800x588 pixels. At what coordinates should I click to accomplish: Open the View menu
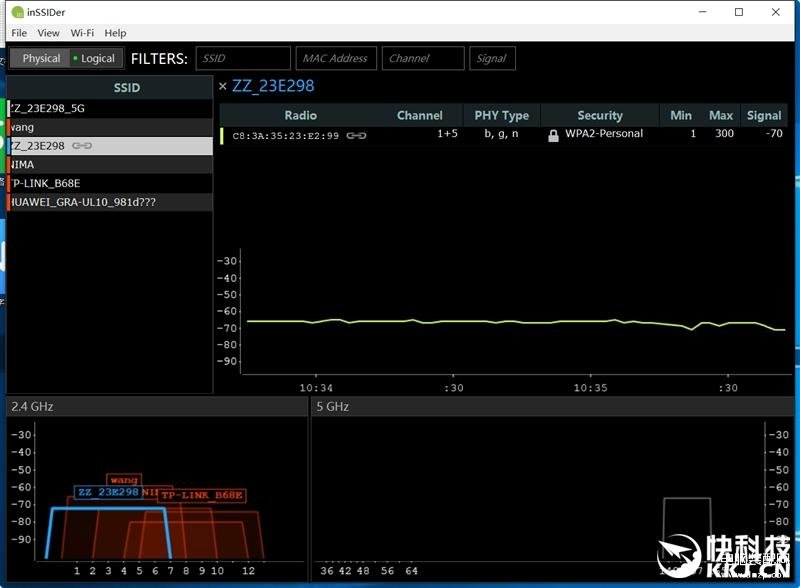click(x=48, y=33)
